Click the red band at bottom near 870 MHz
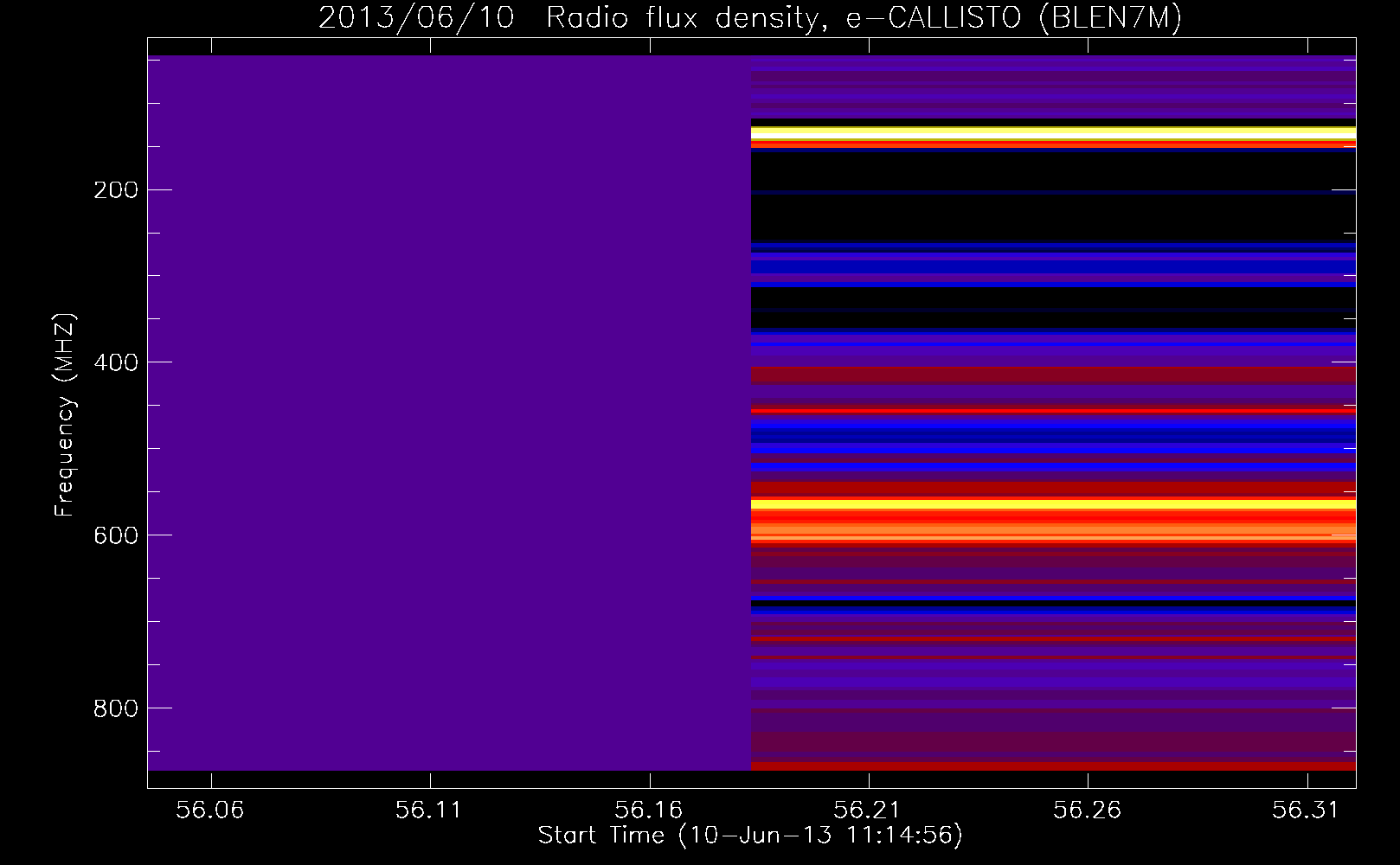The height and width of the screenshot is (865, 1400). click(1053, 766)
